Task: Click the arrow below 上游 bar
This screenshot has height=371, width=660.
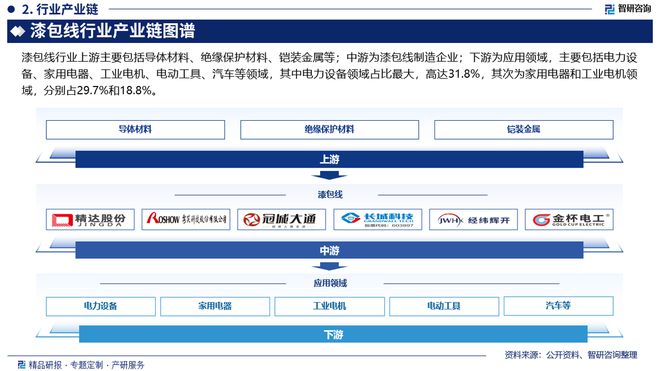Action: (329, 175)
